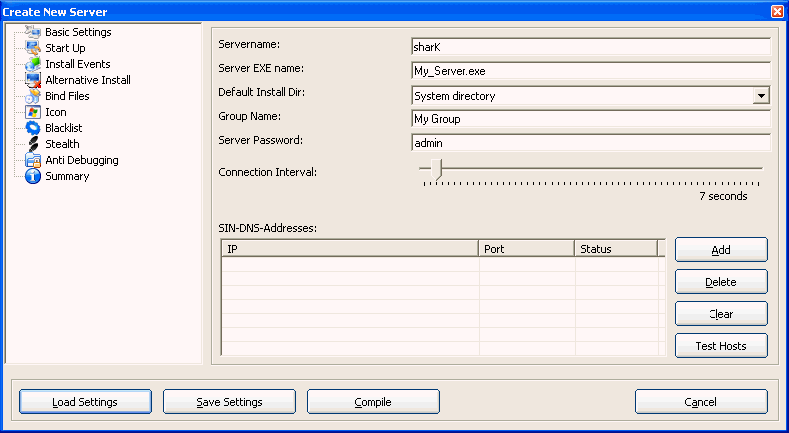Viewport: 789px width, 433px height.
Task: Open the Stealth section icon
Action: (32, 144)
